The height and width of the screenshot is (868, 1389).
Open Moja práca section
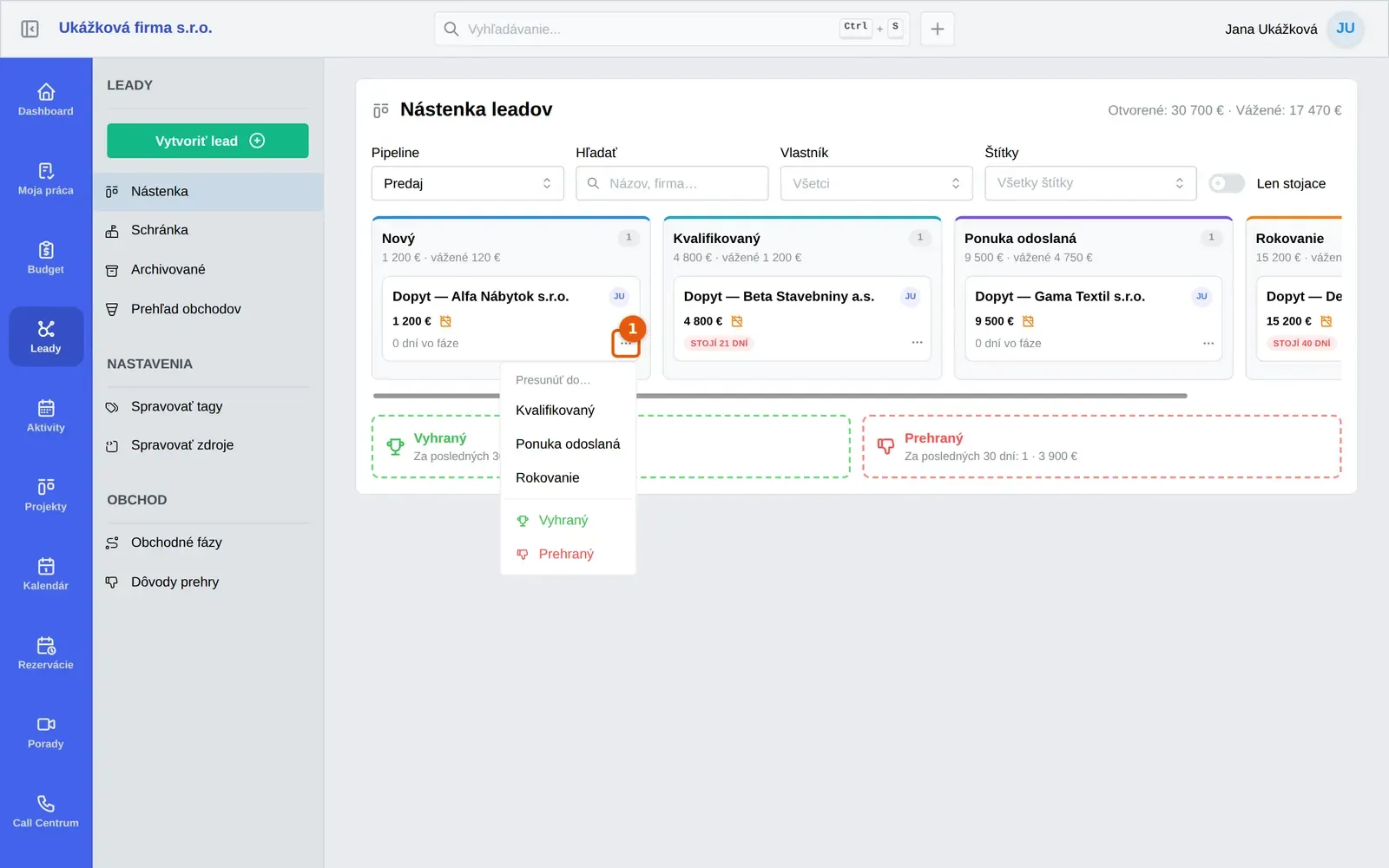coord(46,179)
